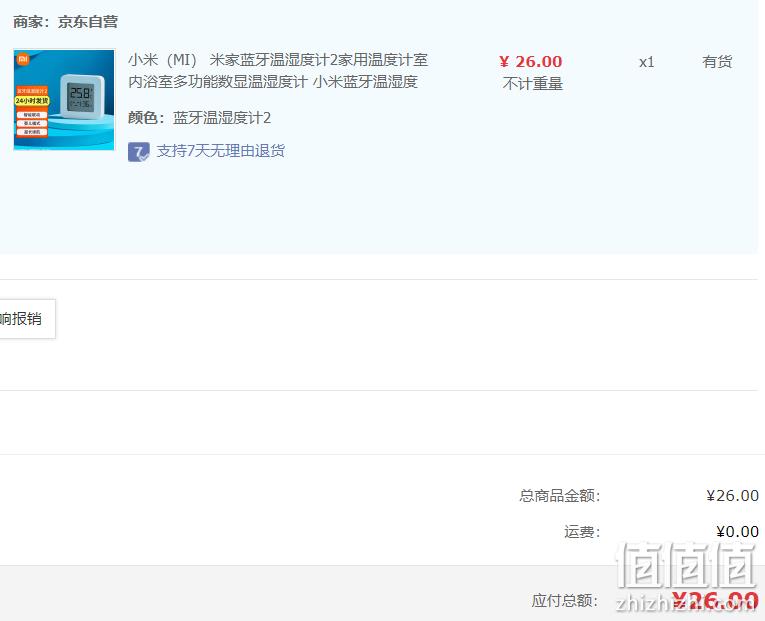765x621 pixels.
Task: Click the total goods amount ¥26.00
Action: 732,496
